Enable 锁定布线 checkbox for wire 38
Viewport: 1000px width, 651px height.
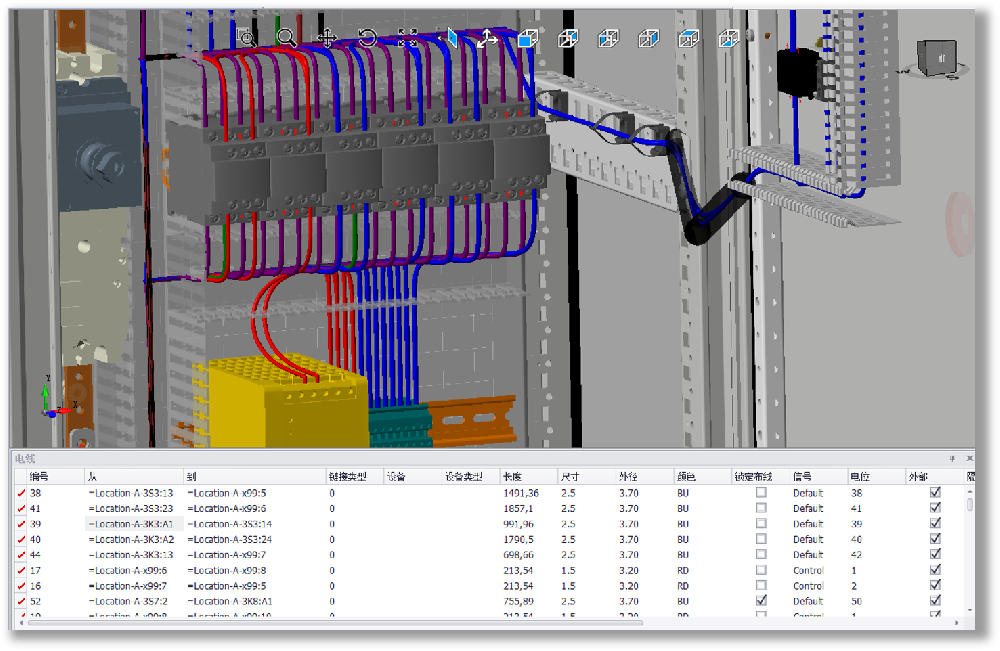click(x=761, y=493)
